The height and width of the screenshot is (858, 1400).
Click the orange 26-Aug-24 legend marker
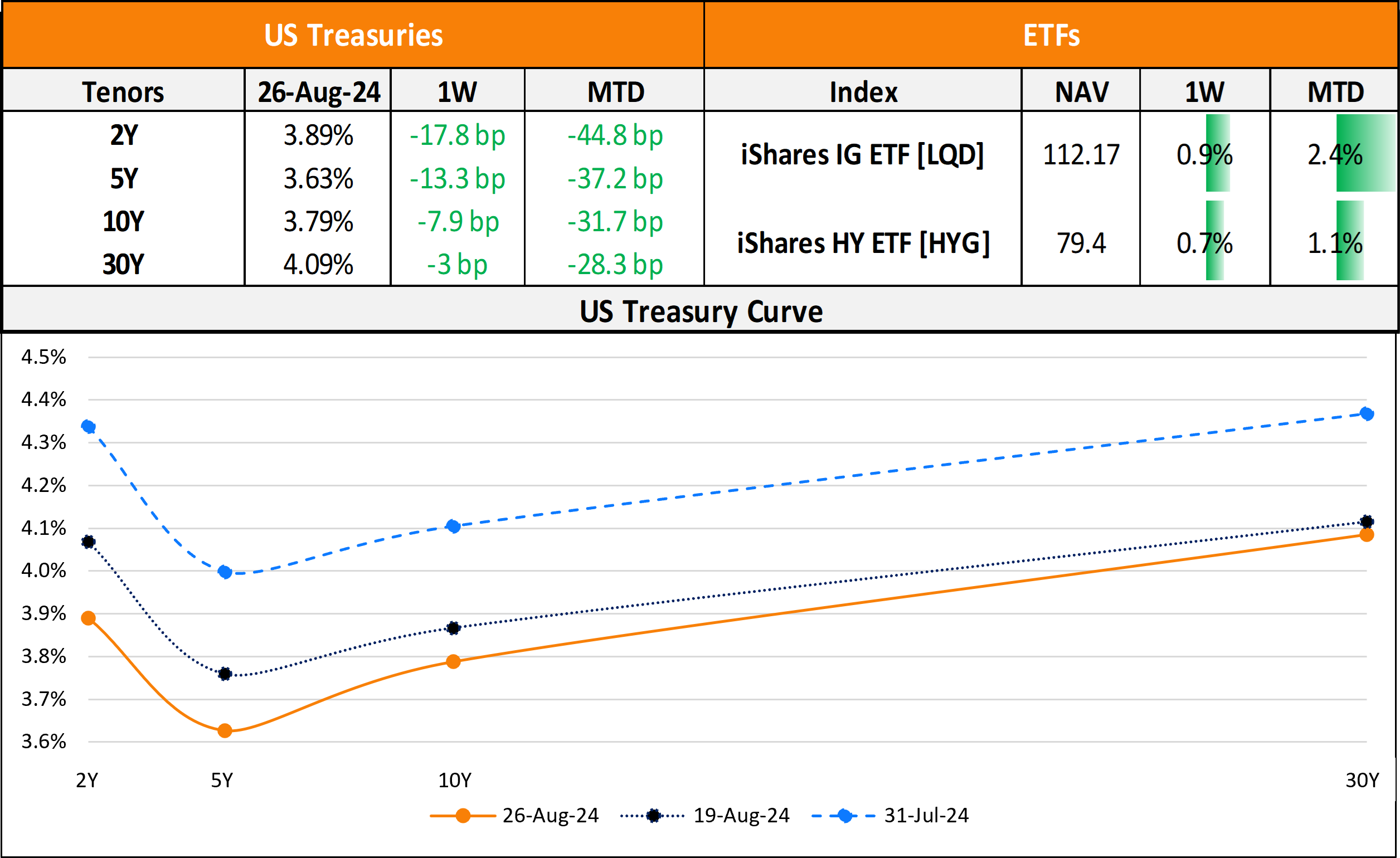[x=463, y=816]
